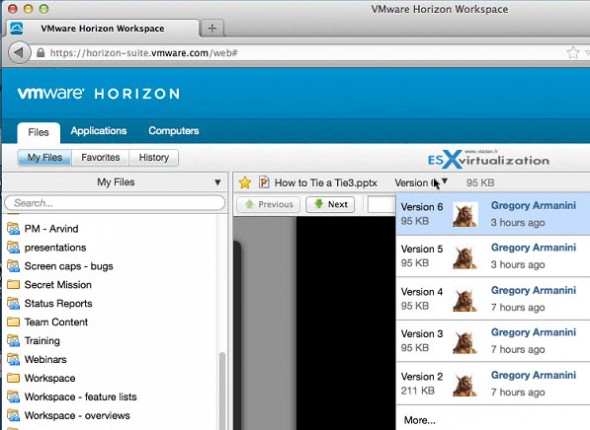Open the Webinars folder
The height and width of the screenshot is (430, 590).
point(46,360)
